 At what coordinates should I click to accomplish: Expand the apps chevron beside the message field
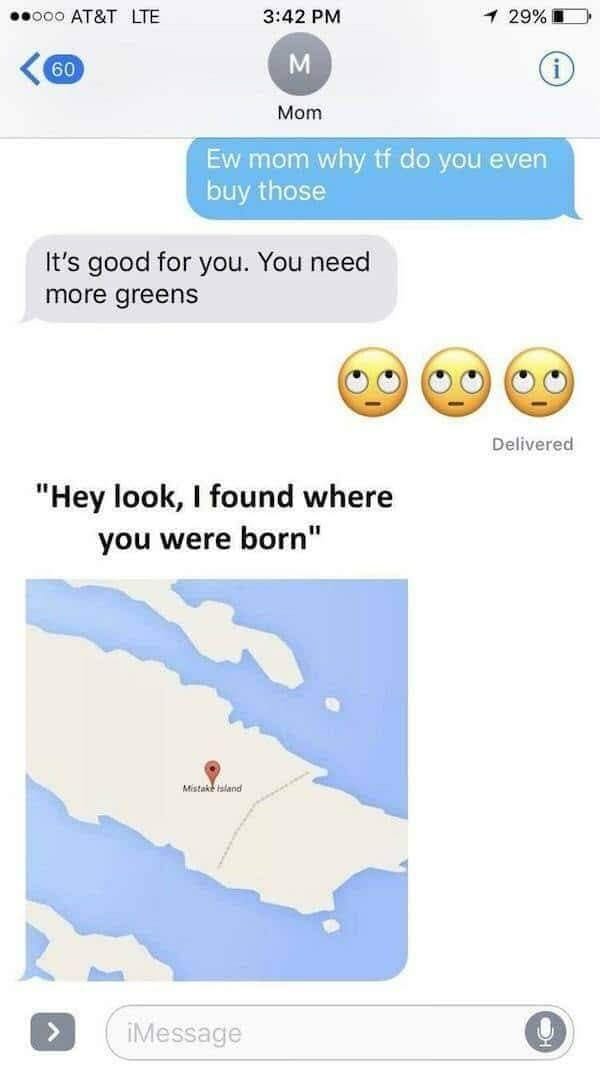(x=52, y=1032)
